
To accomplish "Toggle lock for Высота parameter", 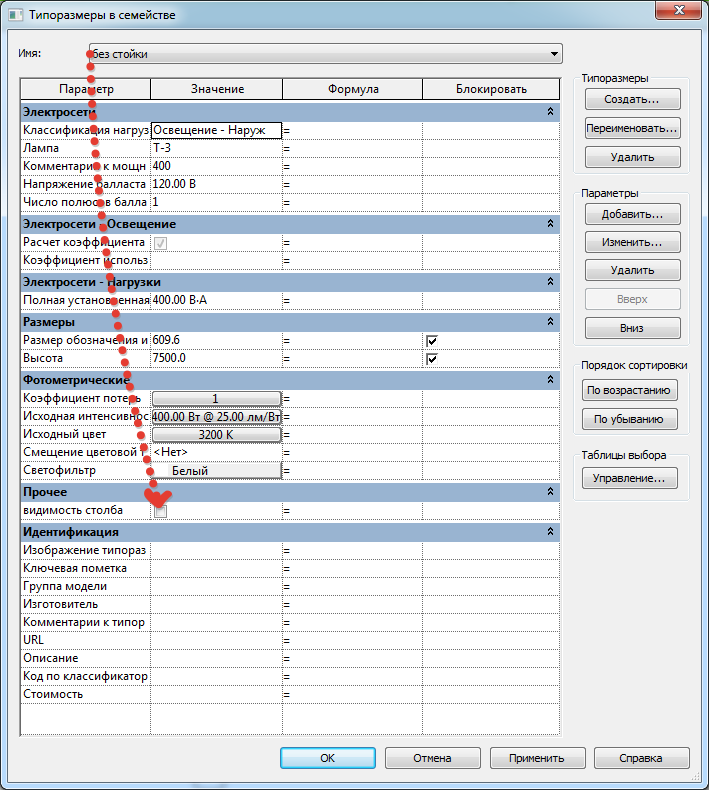I will (432, 359).
